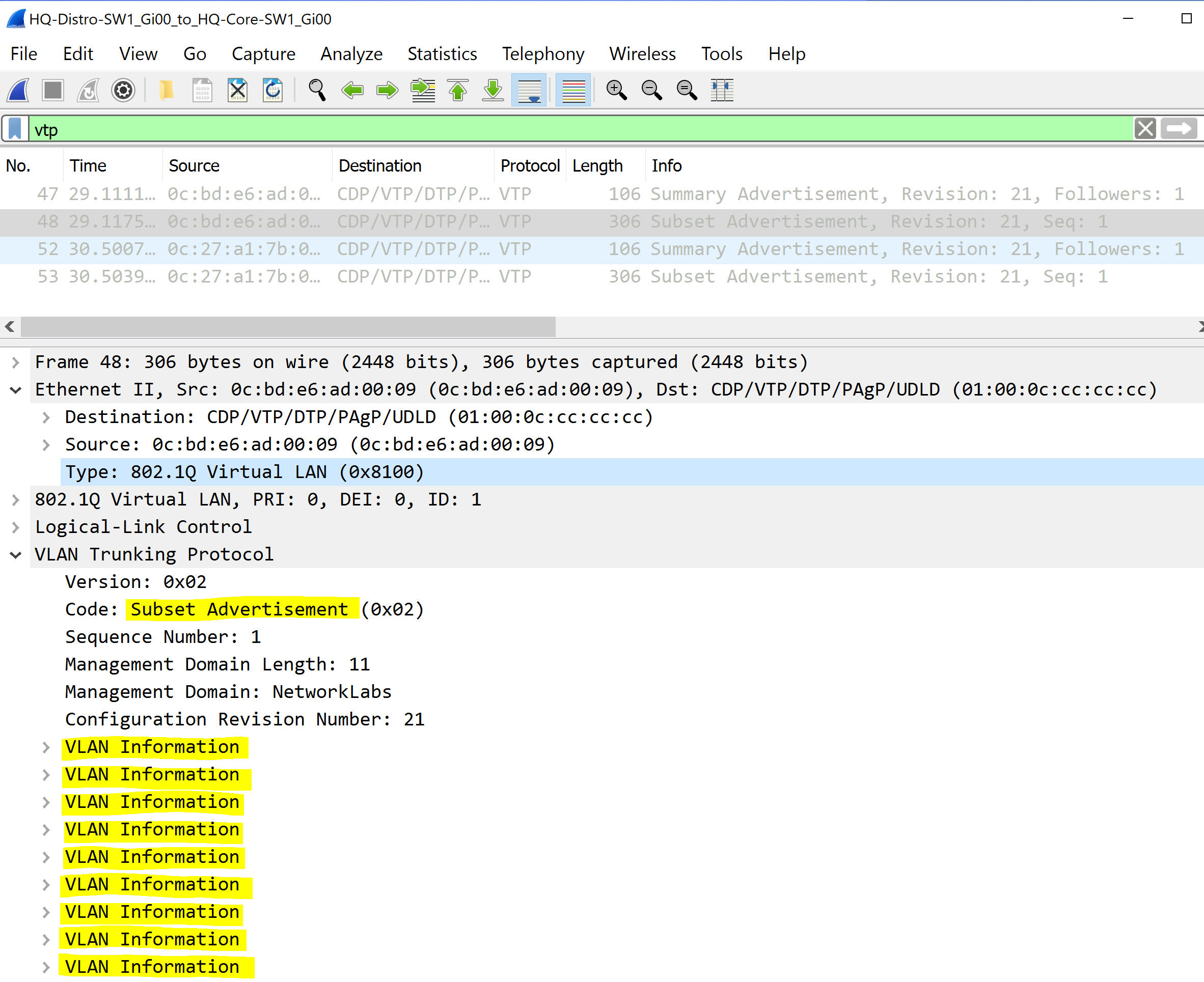Open the Edit menu
Screen dimensions: 1204x982
[x=78, y=54]
